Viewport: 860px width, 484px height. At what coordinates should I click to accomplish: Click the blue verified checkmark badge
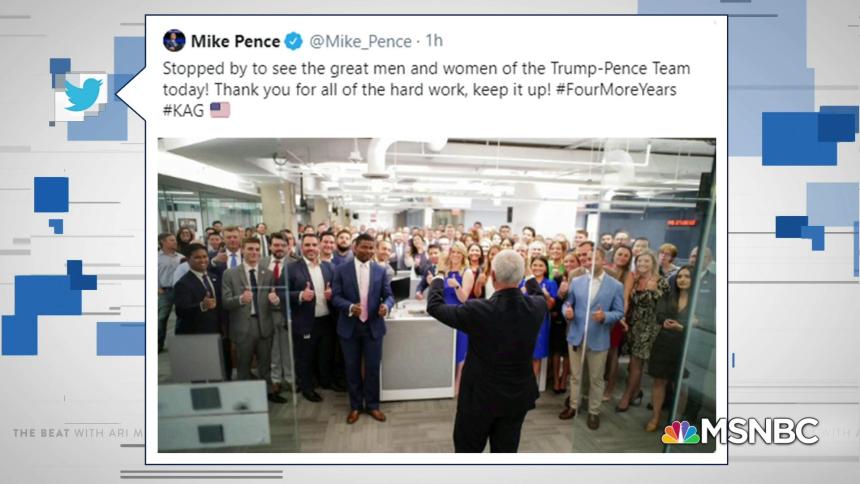(x=293, y=41)
